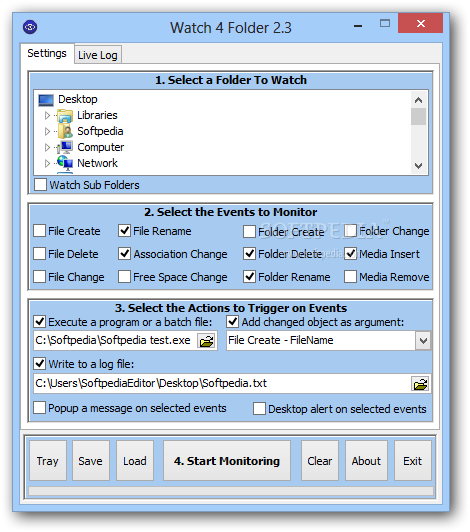Browse for log file with folder icon

click(420, 384)
